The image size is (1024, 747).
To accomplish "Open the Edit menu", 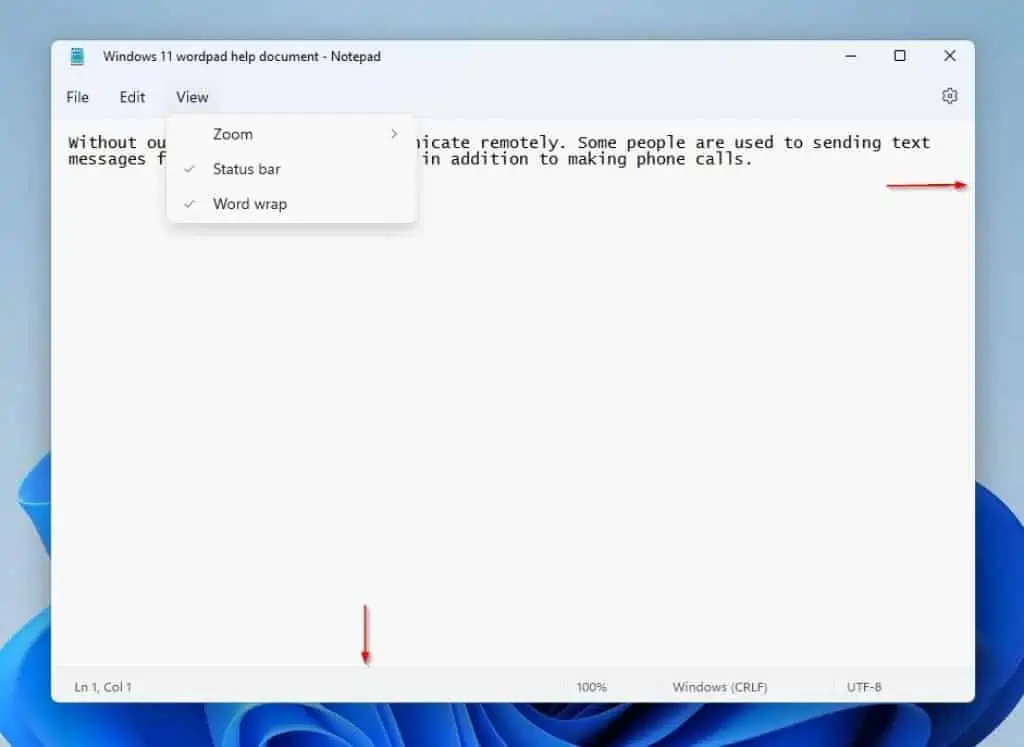I will pyautogui.click(x=132, y=97).
